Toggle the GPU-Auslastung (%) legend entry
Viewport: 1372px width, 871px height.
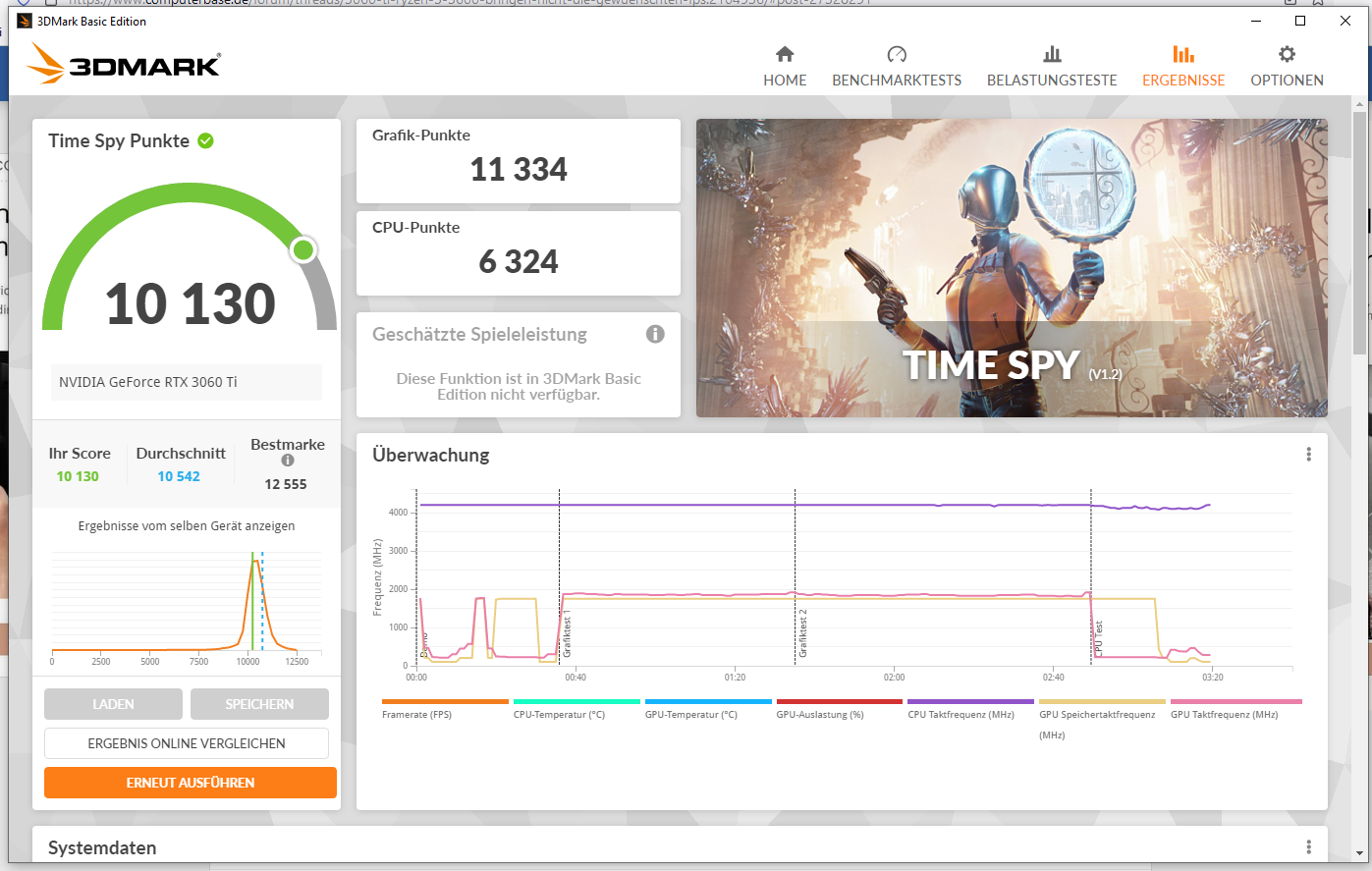click(x=839, y=709)
